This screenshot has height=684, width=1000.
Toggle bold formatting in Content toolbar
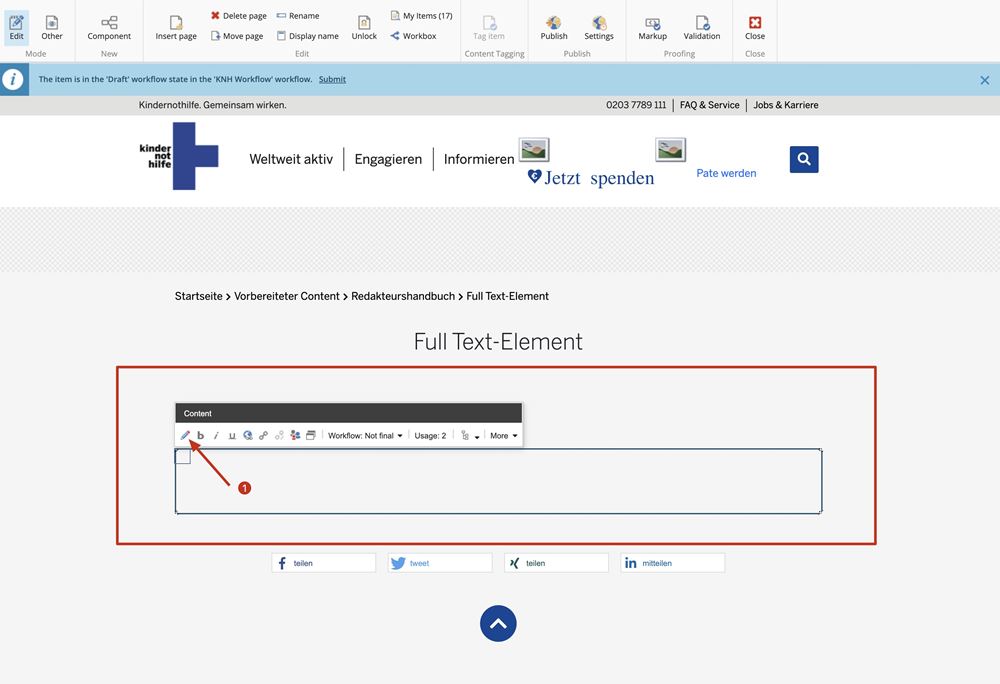click(200, 436)
